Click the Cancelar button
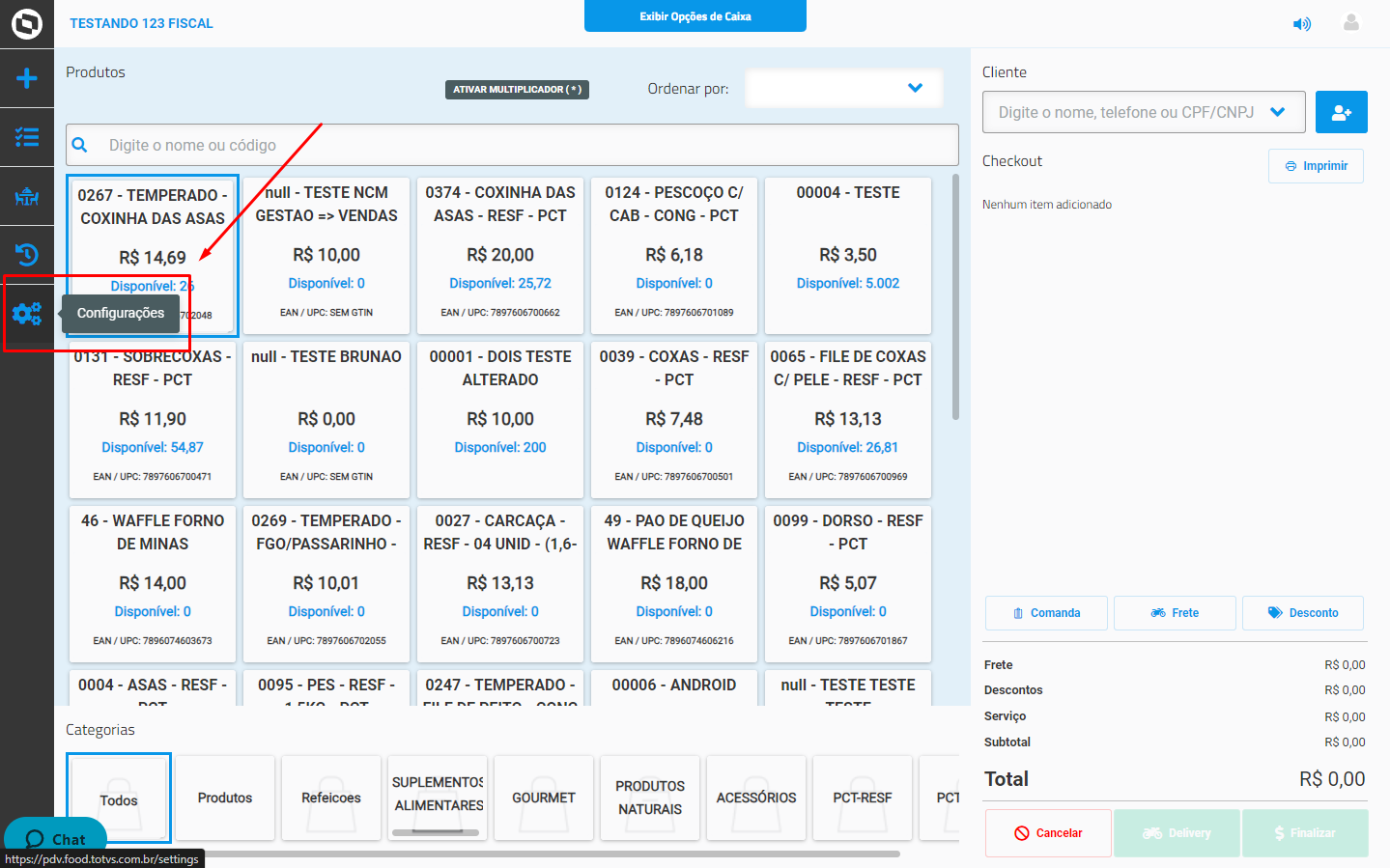The height and width of the screenshot is (868, 1390). point(1047,833)
